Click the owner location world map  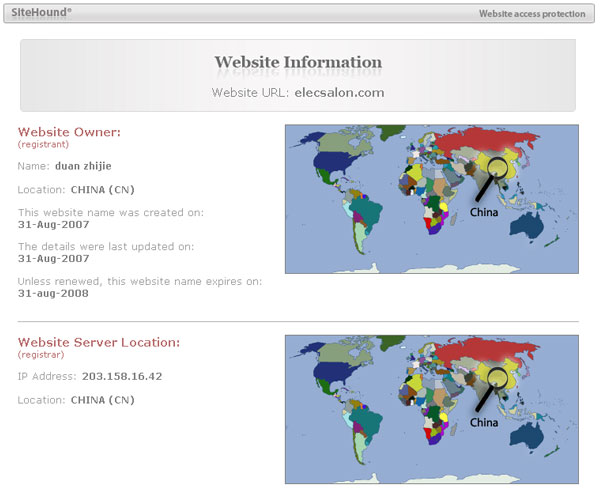[432, 199]
